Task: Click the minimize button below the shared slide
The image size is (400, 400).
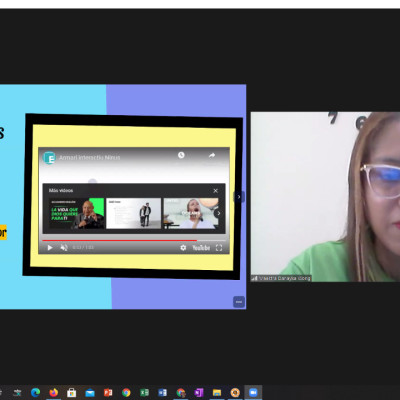Action: coord(239,302)
